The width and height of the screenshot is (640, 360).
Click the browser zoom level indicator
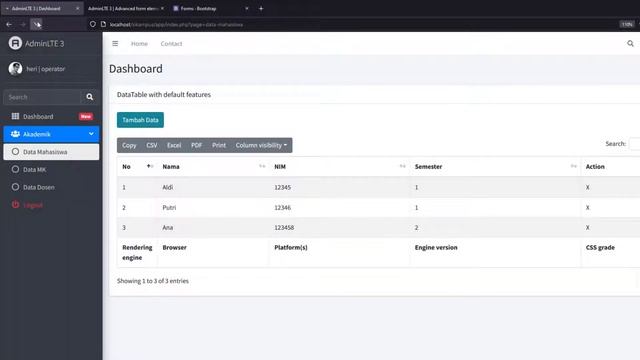click(627, 24)
